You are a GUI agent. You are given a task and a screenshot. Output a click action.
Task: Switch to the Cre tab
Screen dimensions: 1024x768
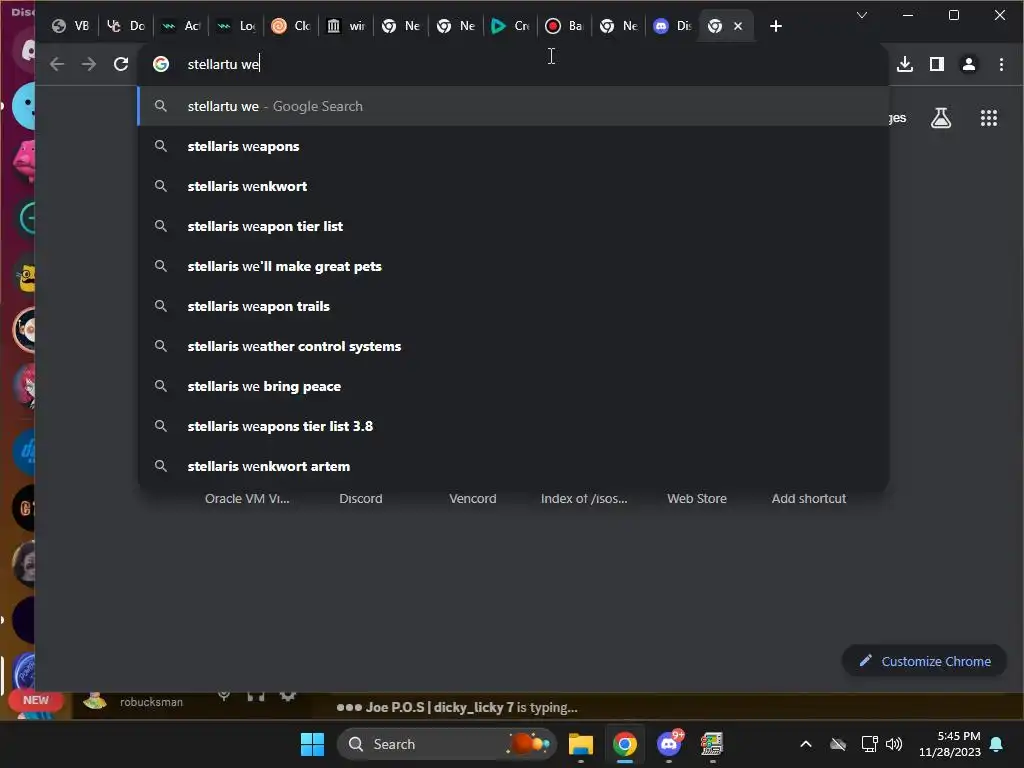[x=510, y=26]
